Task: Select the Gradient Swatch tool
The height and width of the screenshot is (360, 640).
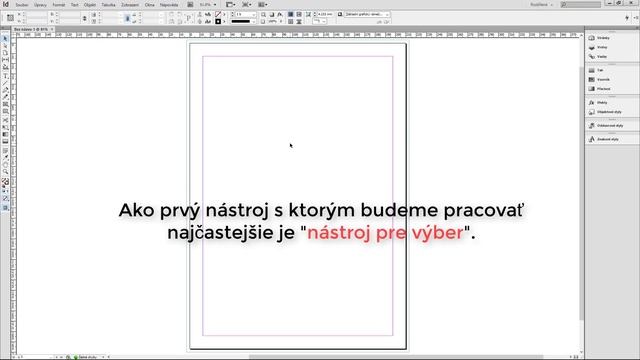Action: coord(5,134)
